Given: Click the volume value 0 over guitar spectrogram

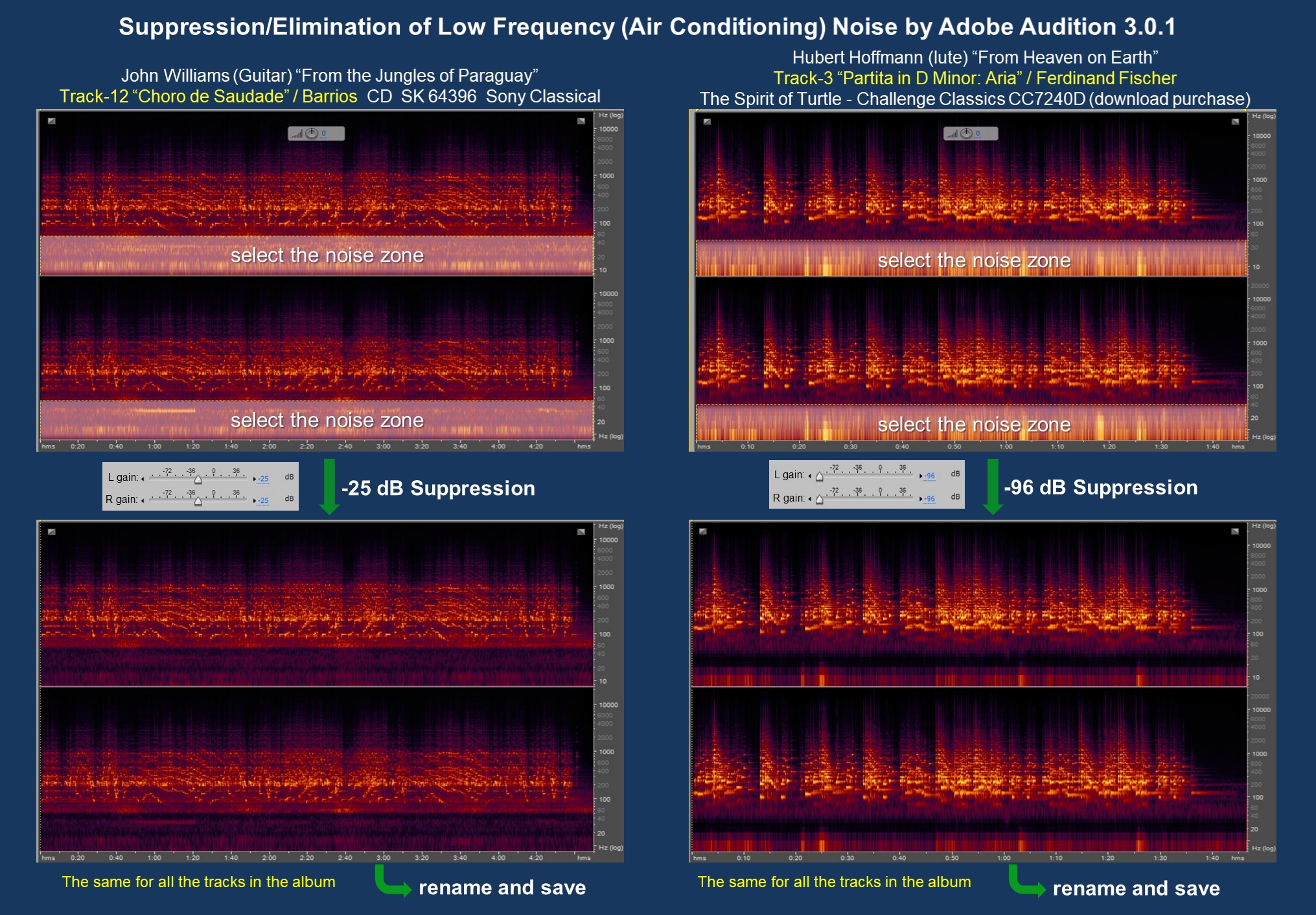Looking at the screenshot, I should tap(324, 133).
